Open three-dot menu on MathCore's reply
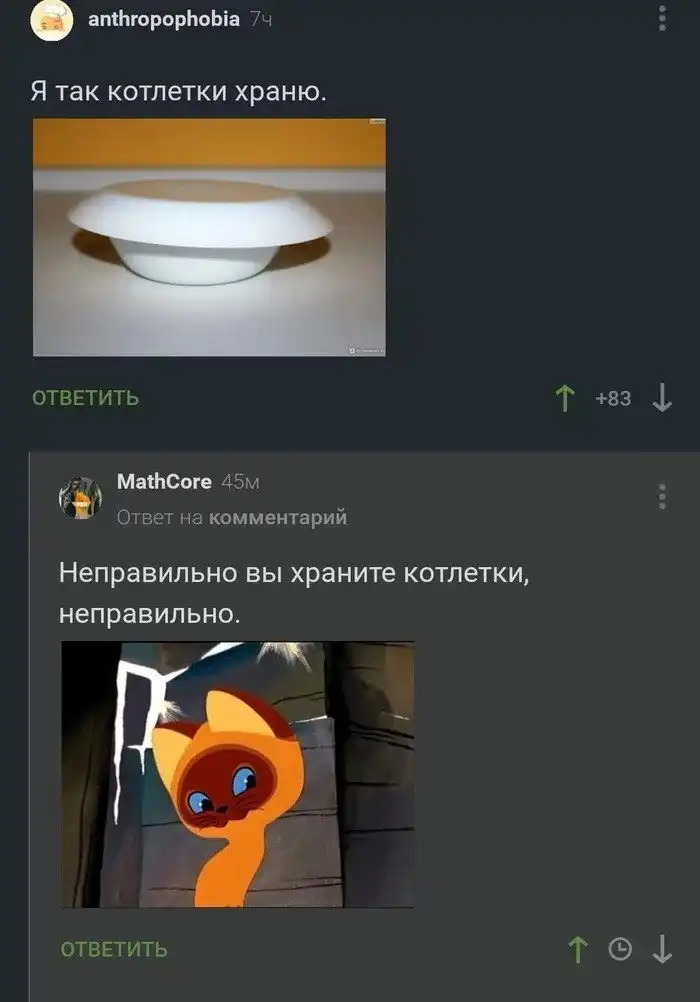The image size is (700, 1002). click(x=662, y=497)
